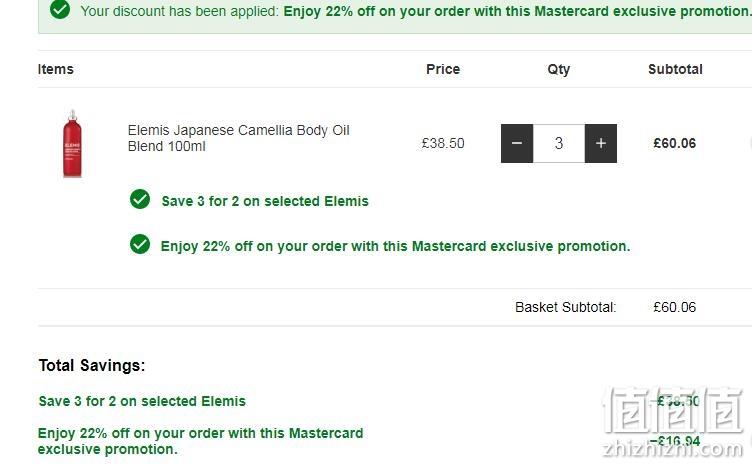Image resolution: width=752 pixels, height=466 pixels.
Task: Click the £38.50 unit price
Action: coord(443,143)
